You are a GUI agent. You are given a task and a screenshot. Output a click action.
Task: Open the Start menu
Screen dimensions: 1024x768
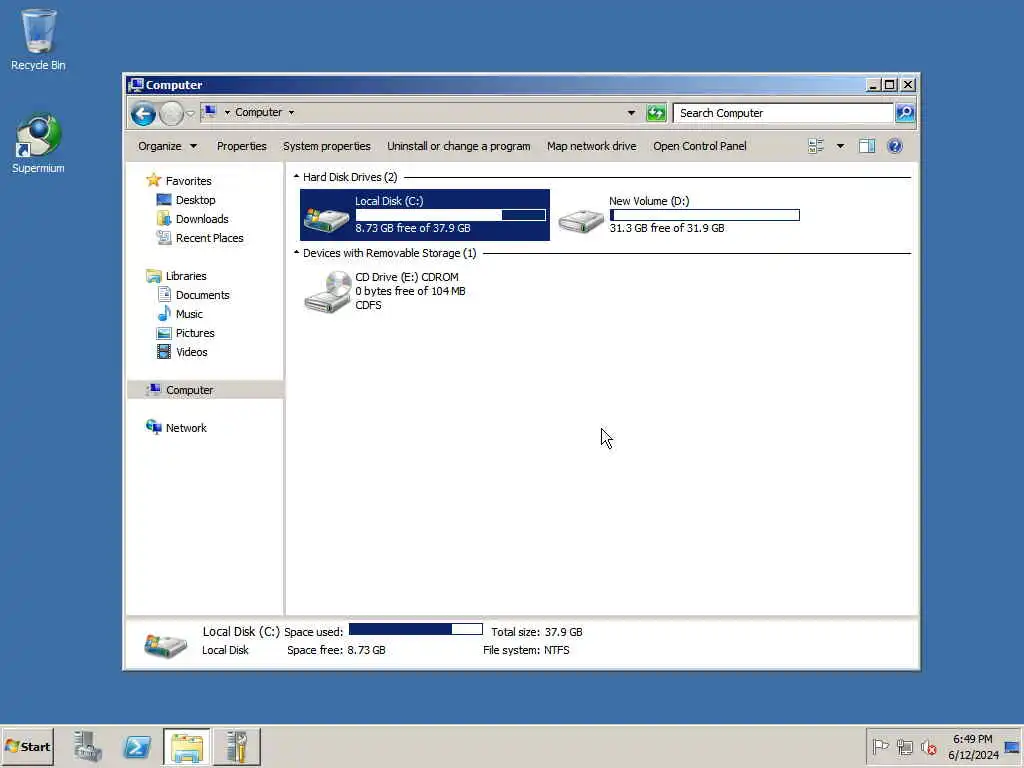pos(27,746)
